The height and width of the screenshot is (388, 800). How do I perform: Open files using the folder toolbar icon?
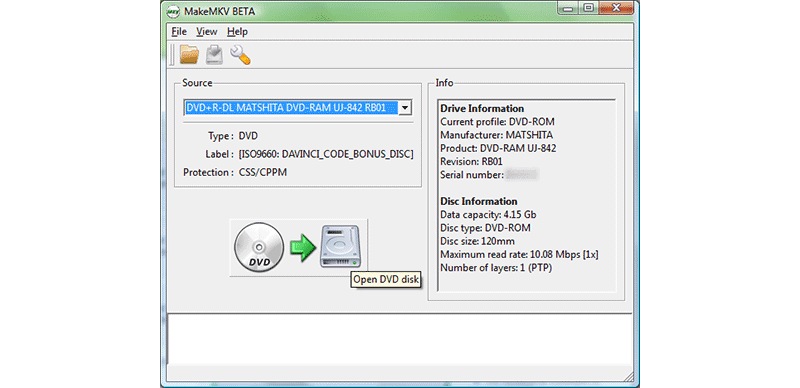point(189,55)
